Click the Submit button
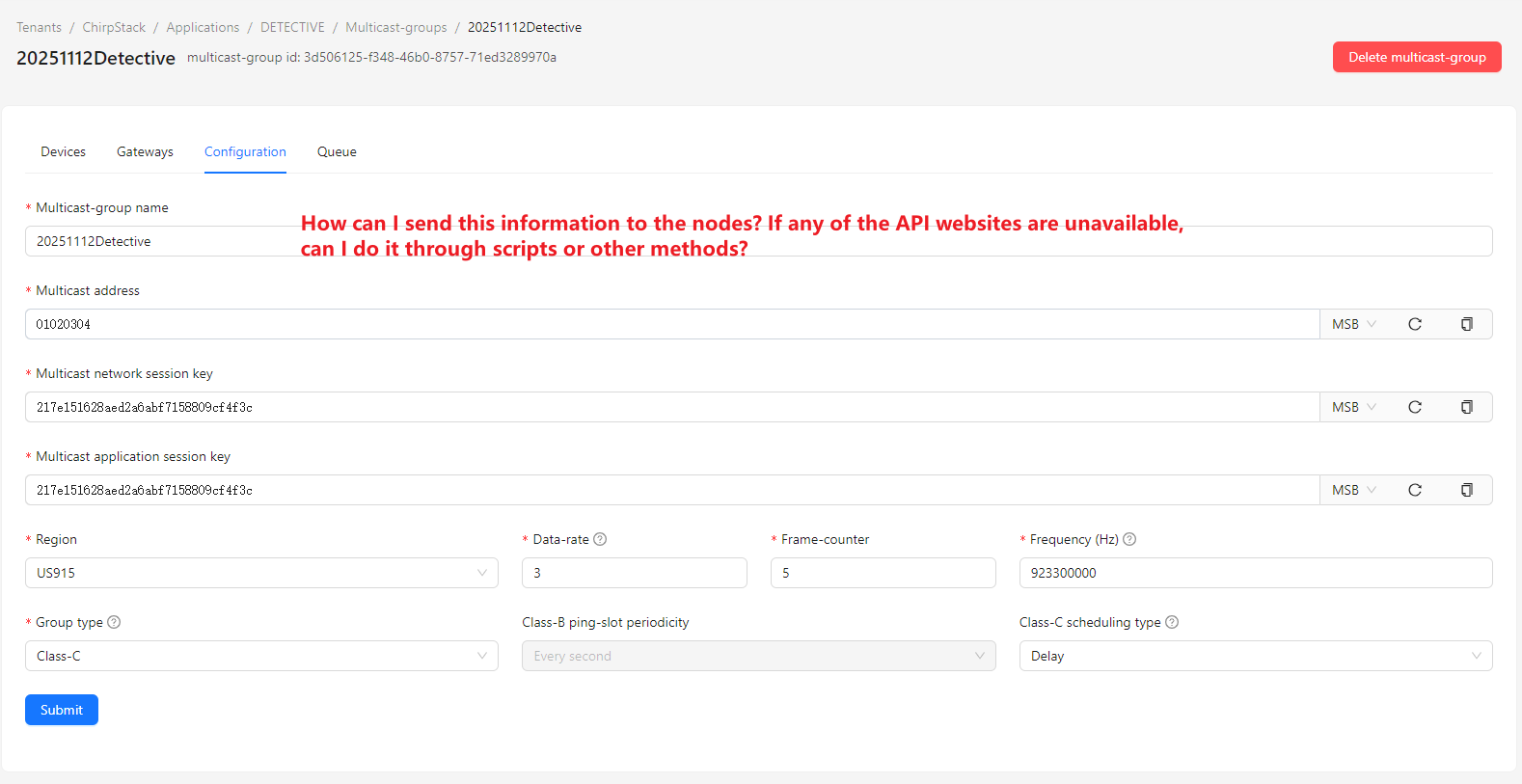Screen dimensions: 1522x784 pyautogui.click(x=62, y=710)
